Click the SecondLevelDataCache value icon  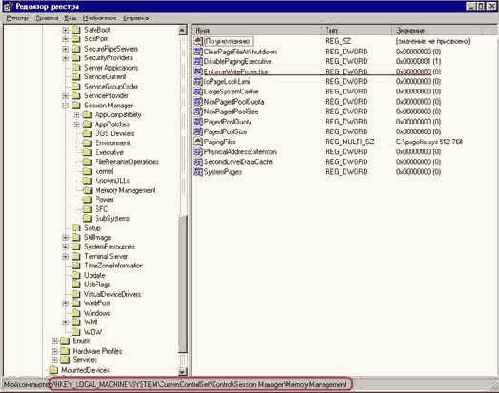coord(198,162)
